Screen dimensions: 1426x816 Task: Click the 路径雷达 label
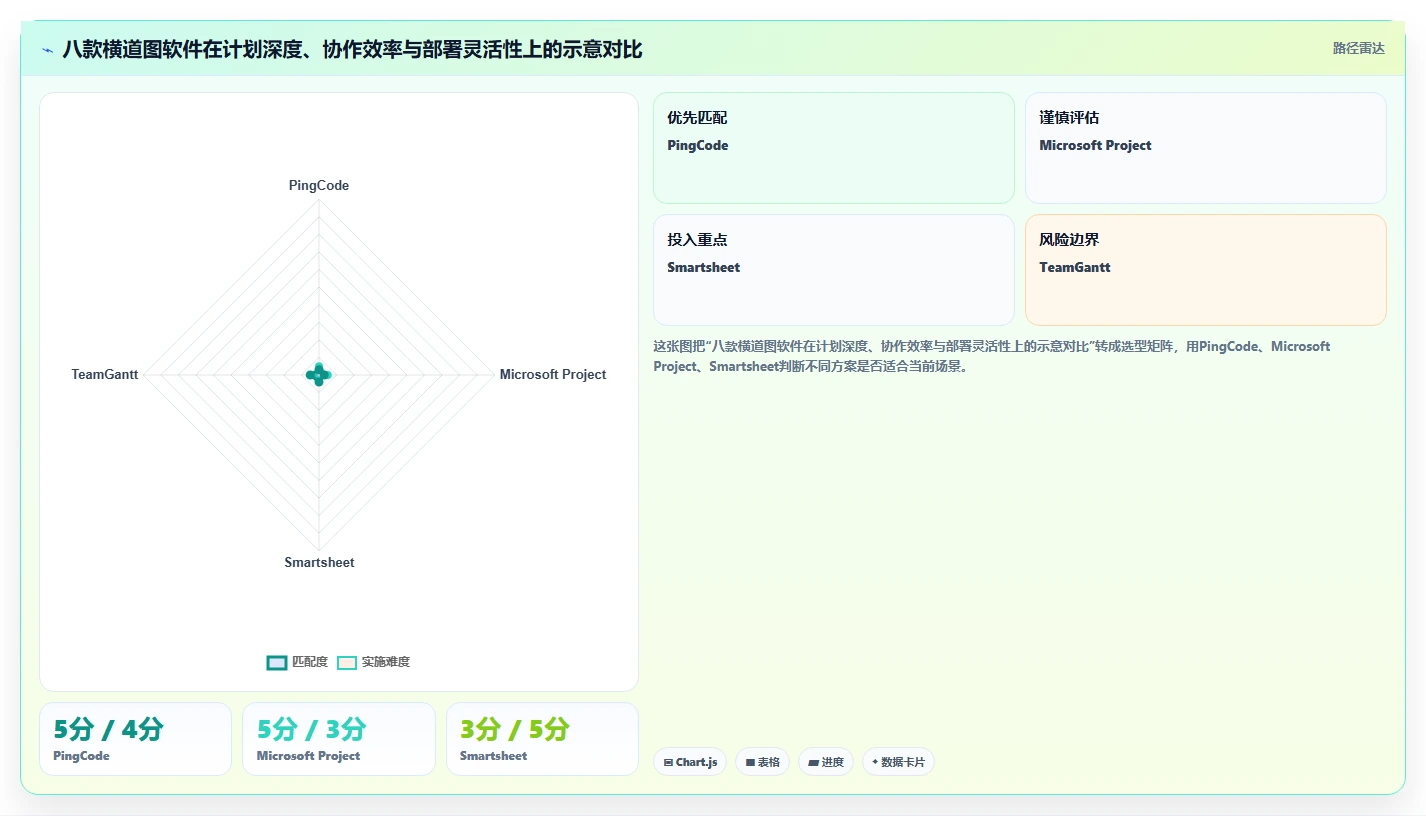click(1358, 48)
